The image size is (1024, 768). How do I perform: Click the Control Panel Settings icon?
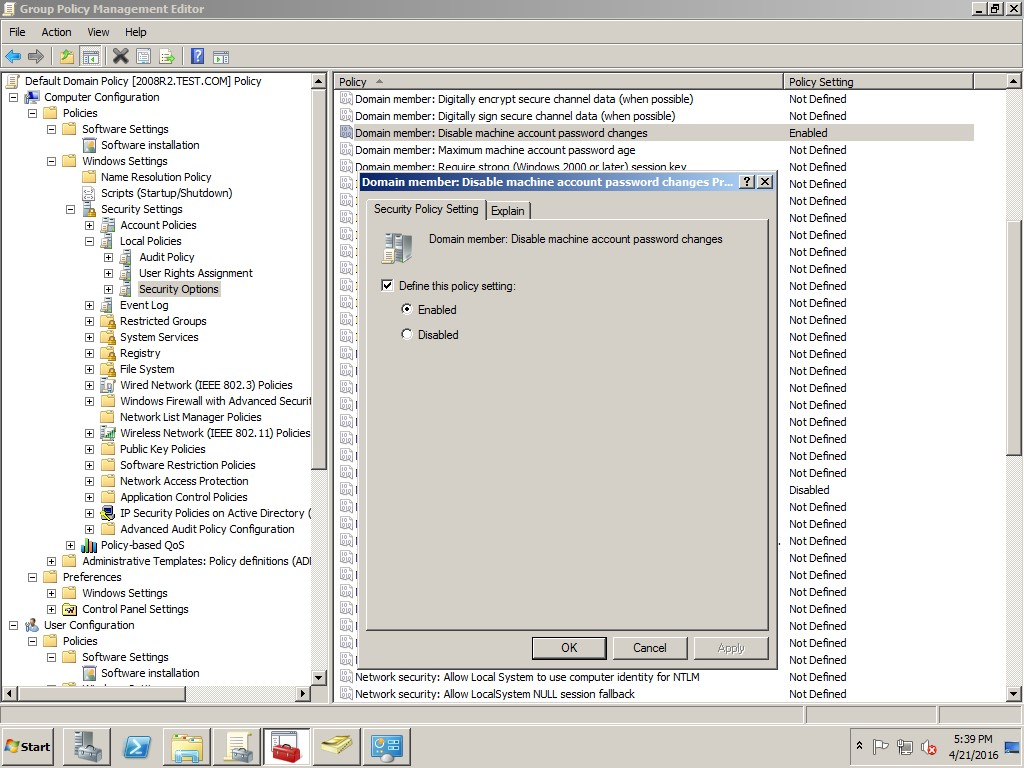click(x=70, y=609)
